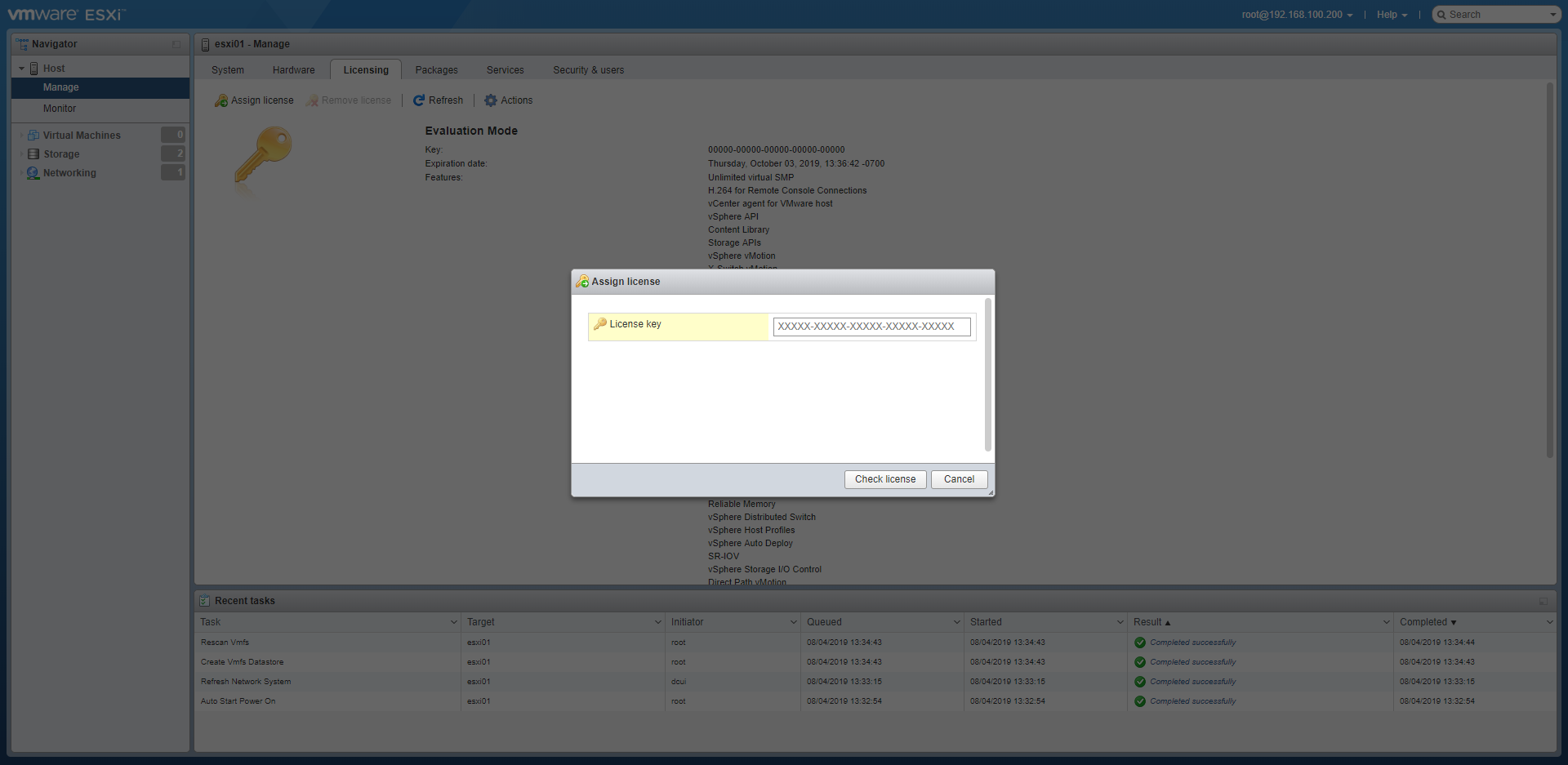The image size is (1568, 765).
Task: Open the Task column dropdown arrow
Action: coord(454,622)
